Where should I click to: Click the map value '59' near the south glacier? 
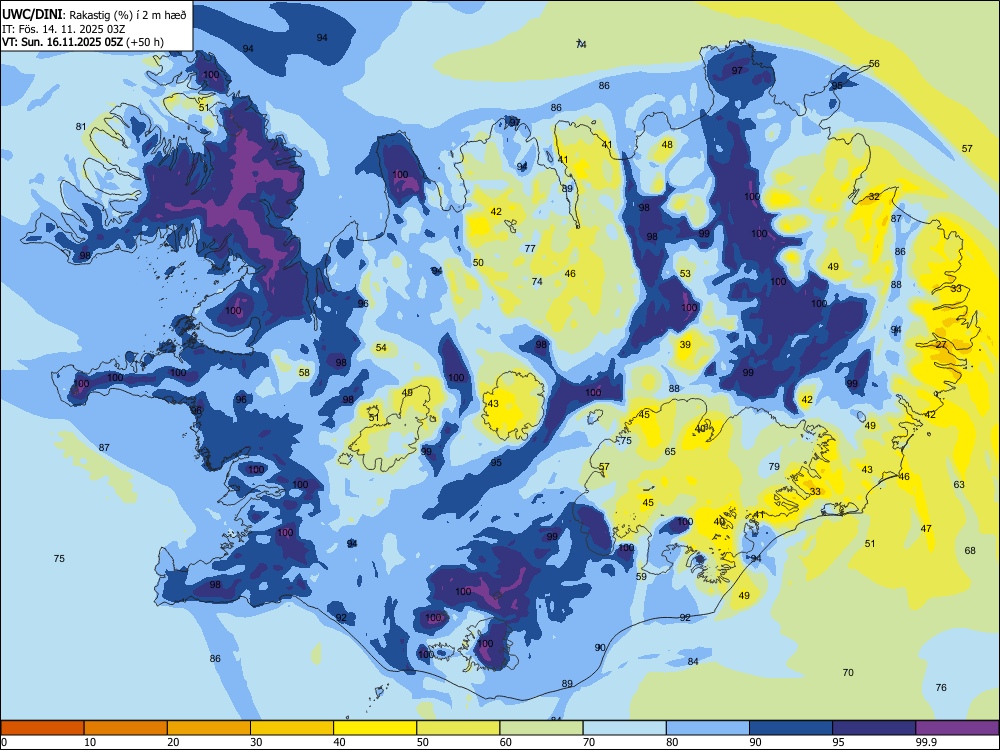642,576
